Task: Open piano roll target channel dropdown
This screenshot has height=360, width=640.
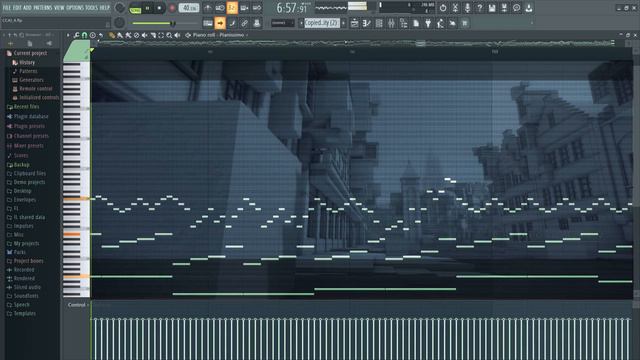Action: point(220,36)
